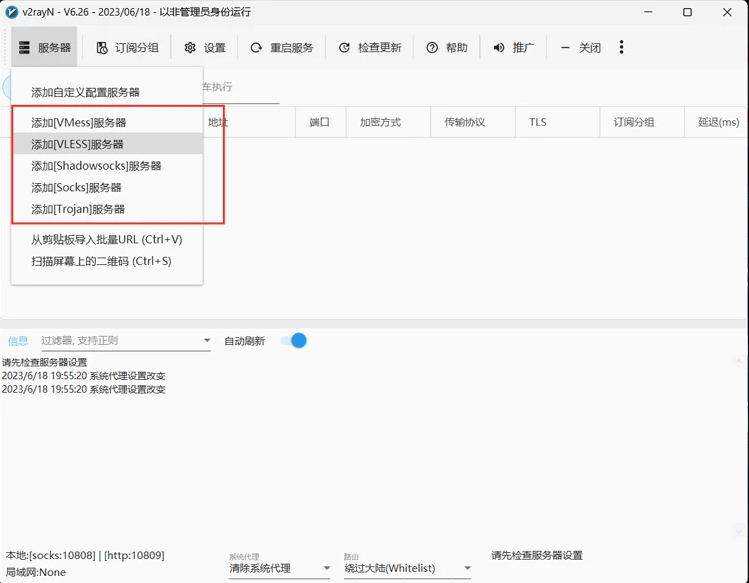Open the 设置 toolbar menu
This screenshot has height=583, width=749.
click(x=204, y=48)
